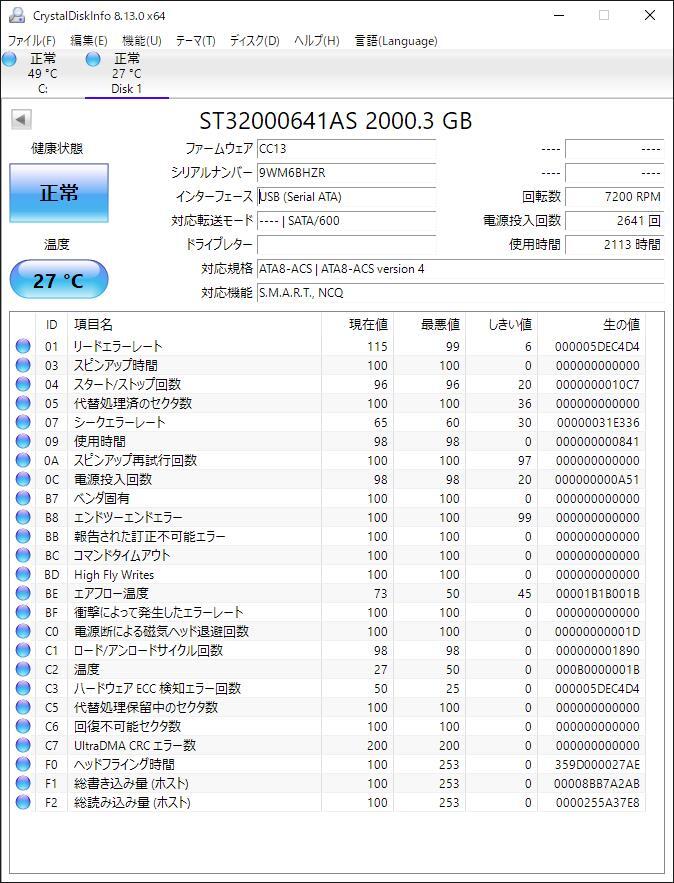The image size is (674, 883).
Task: Click the 電源投入回数 value 2641 回
Action: [614, 221]
